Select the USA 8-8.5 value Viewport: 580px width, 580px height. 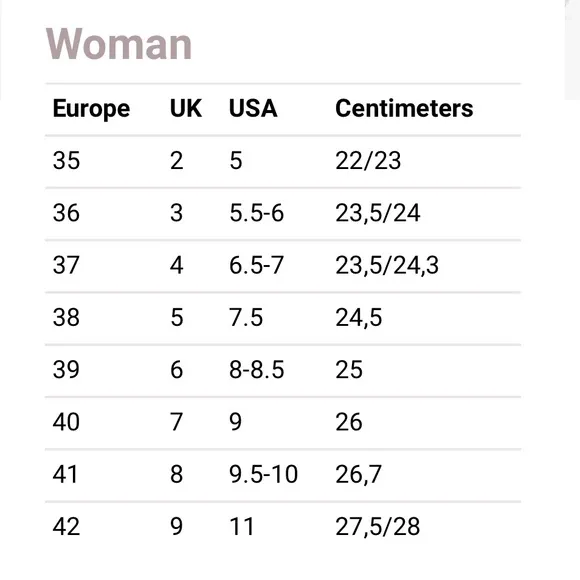click(x=257, y=370)
